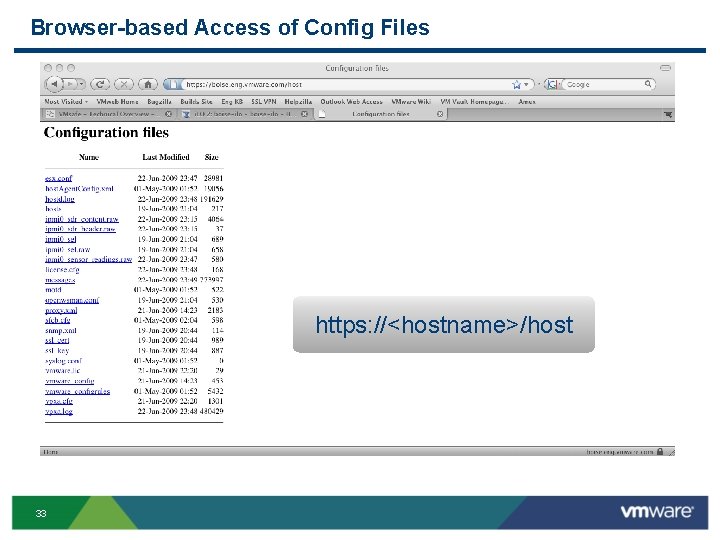720x540 pixels.
Task: Open the sfcb.cfg link
Action: [57, 320]
